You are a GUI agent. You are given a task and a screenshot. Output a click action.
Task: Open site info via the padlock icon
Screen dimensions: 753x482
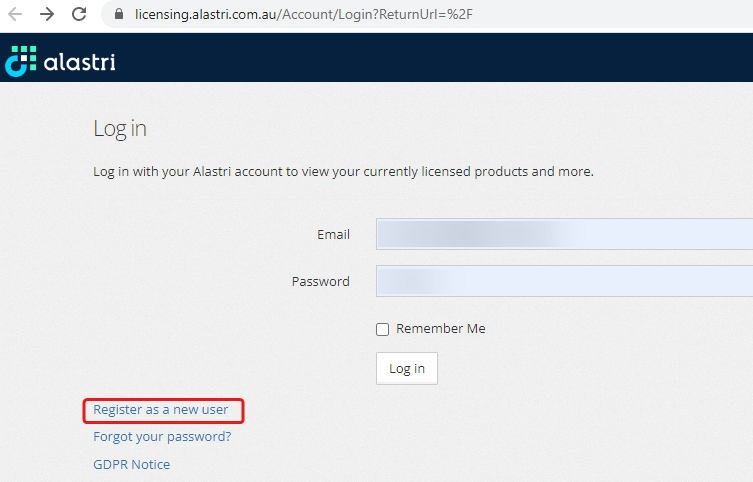[119, 15]
